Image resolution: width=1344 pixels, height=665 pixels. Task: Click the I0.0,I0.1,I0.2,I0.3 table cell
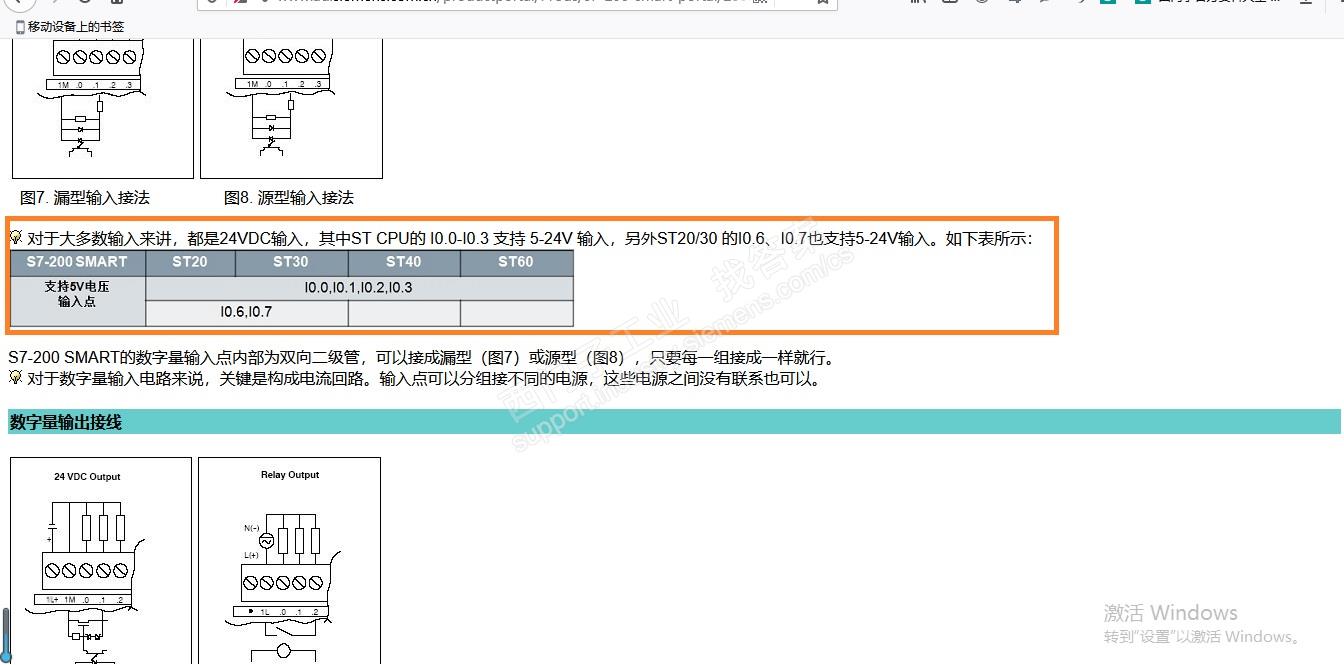point(359,288)
